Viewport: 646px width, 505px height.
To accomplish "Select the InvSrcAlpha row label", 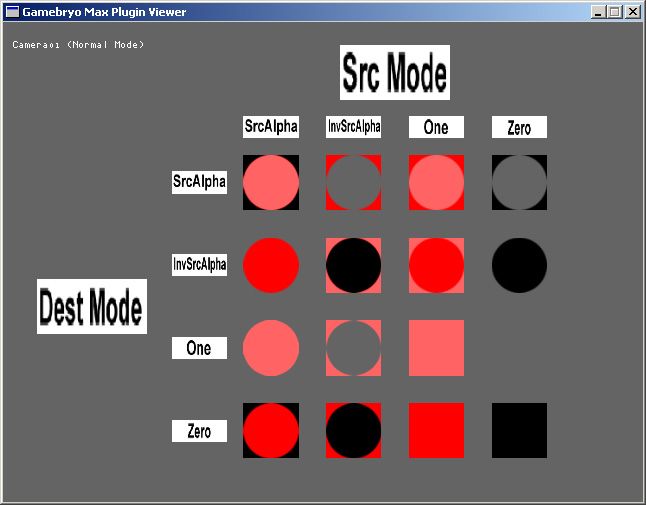I will point(199,265).
